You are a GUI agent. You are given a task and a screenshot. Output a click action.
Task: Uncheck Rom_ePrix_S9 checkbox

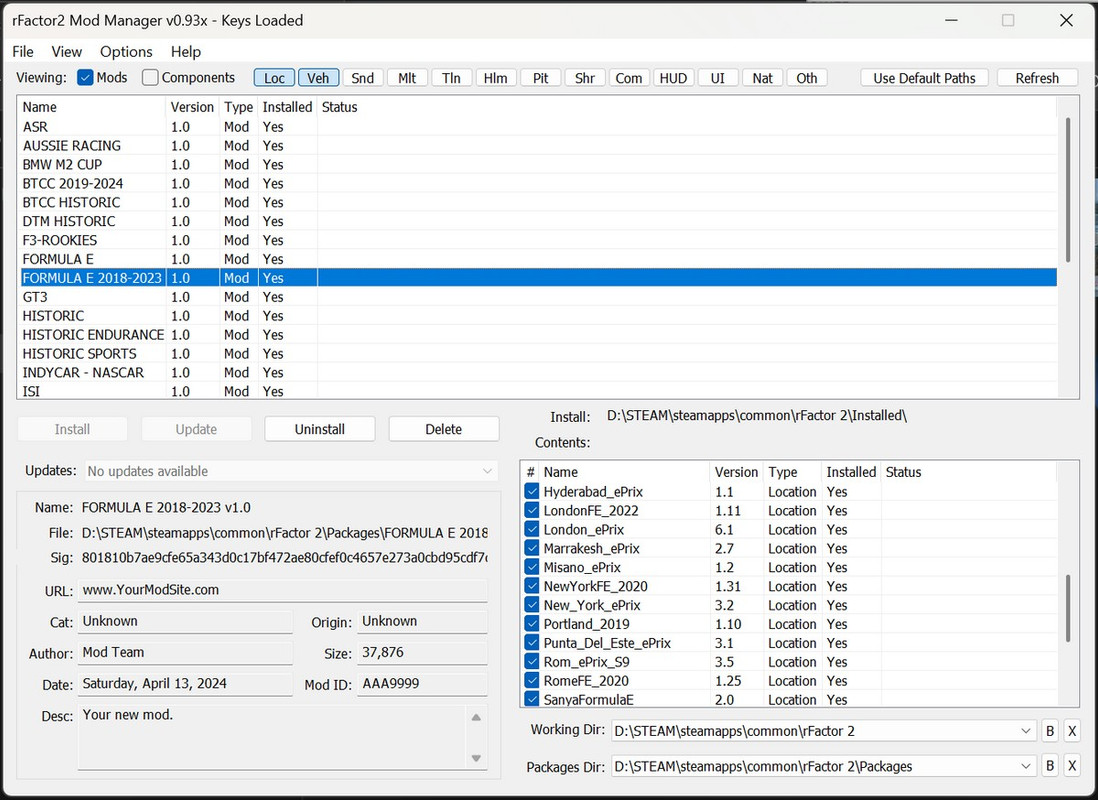click(x=531, y=661)
